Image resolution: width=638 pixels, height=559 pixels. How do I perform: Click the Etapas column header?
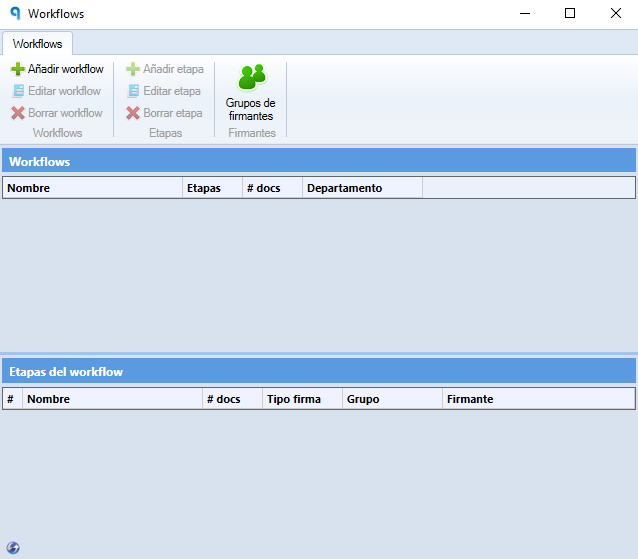pos(212,188)
